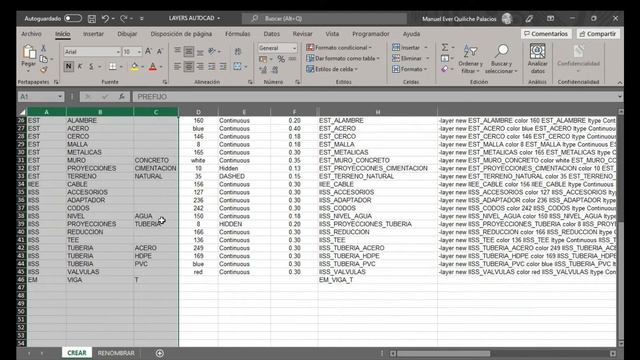The width and height of the screenshot is (640, 360).
Task: Click the wrap text icon
Action: click(238, 51)
